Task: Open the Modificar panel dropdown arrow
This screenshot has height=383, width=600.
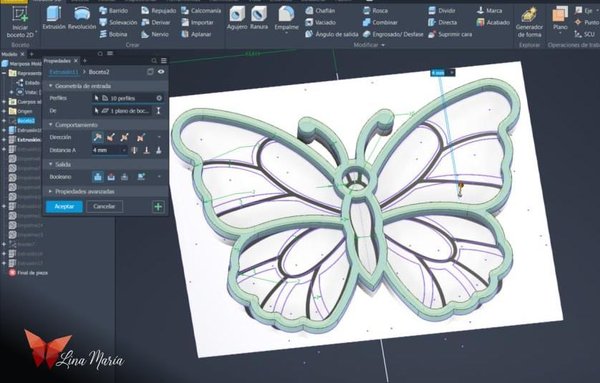Action: [383, 45]
